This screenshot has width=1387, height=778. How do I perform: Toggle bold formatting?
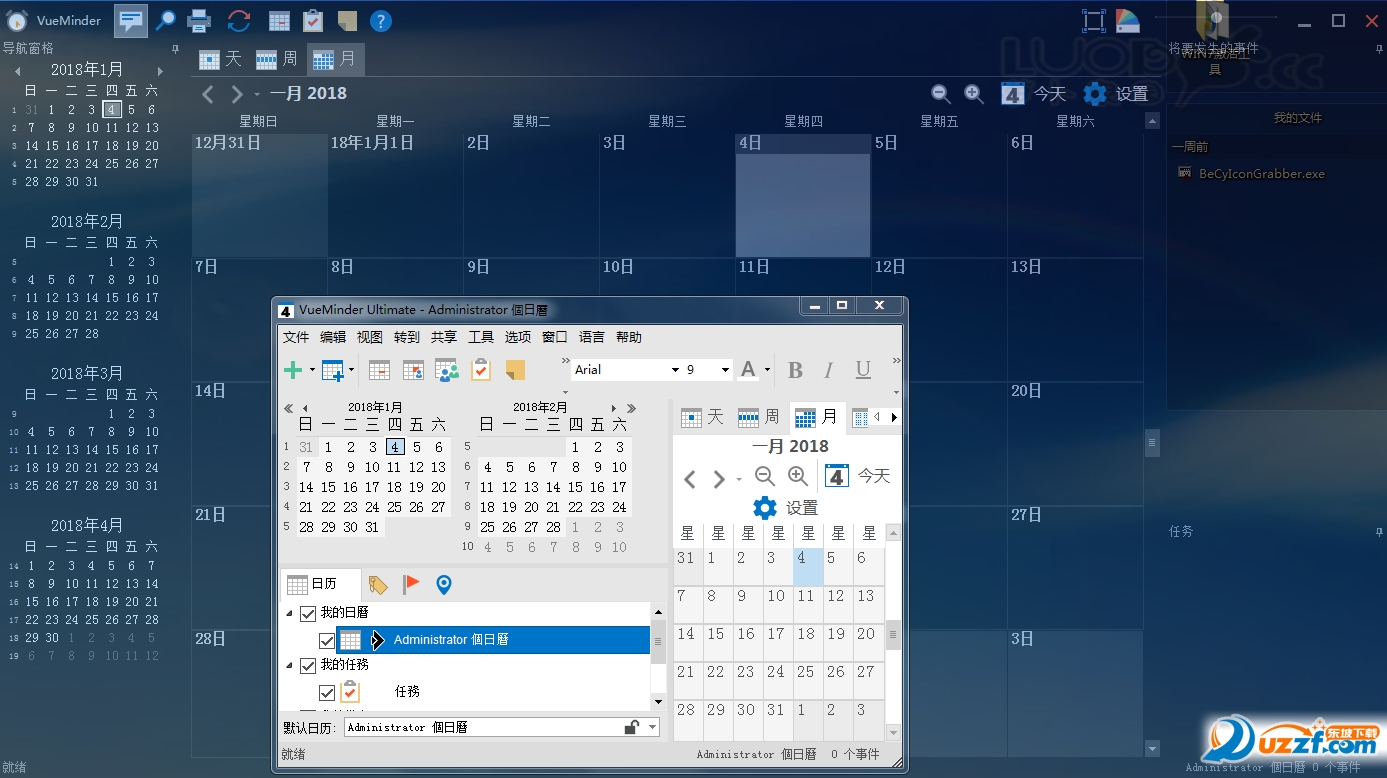tap(796, 370)
